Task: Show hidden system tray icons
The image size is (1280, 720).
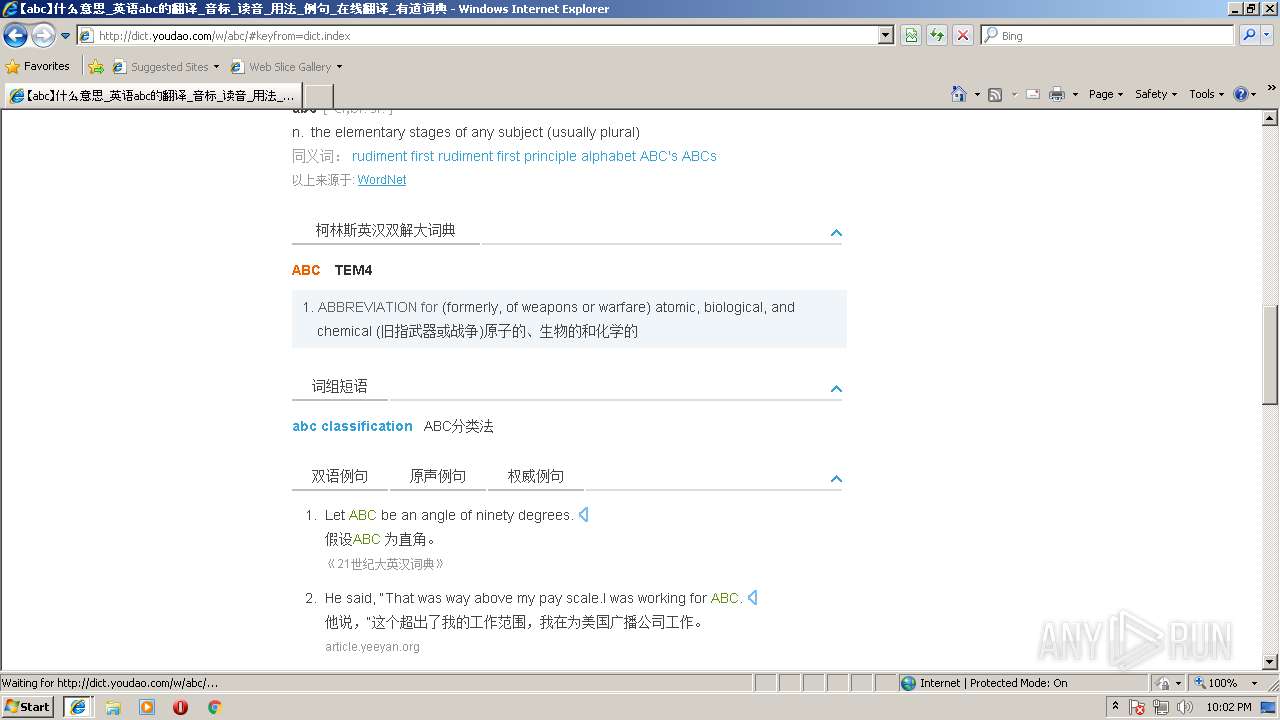Action: coord(1116,707)
